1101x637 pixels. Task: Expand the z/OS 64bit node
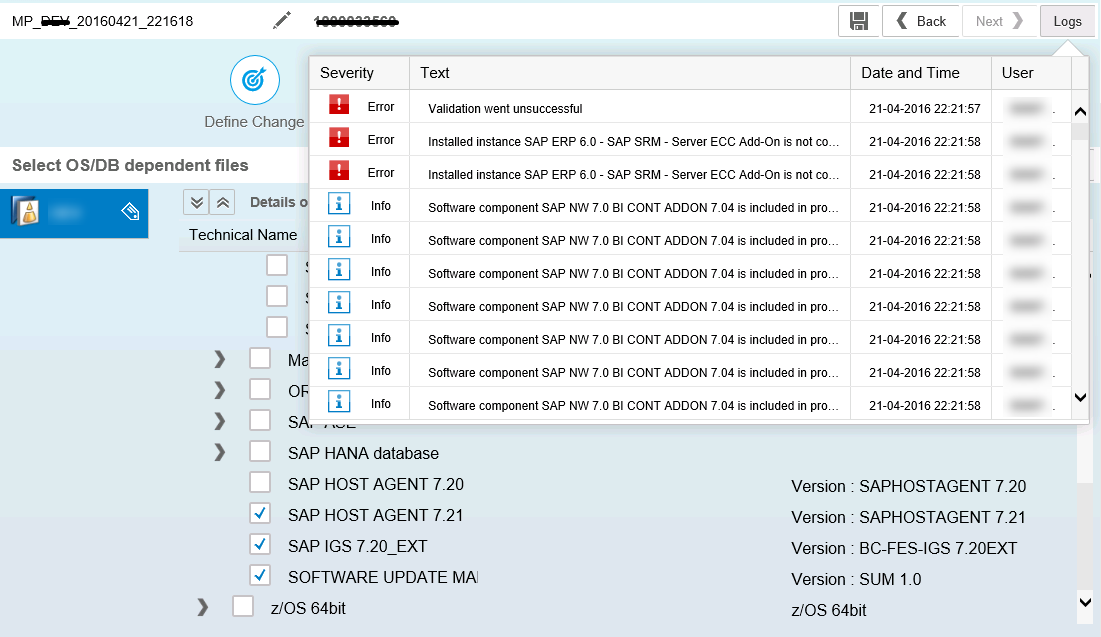click(202, 607)
